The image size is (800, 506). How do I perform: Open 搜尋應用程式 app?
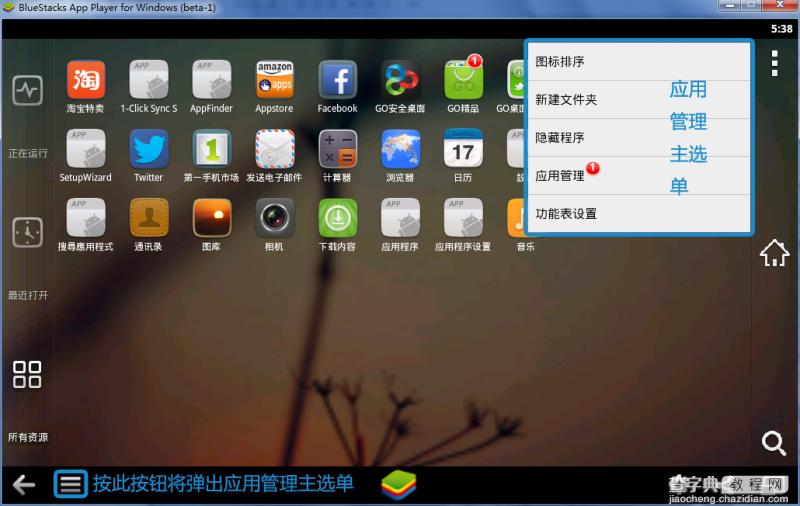[86, 218]
